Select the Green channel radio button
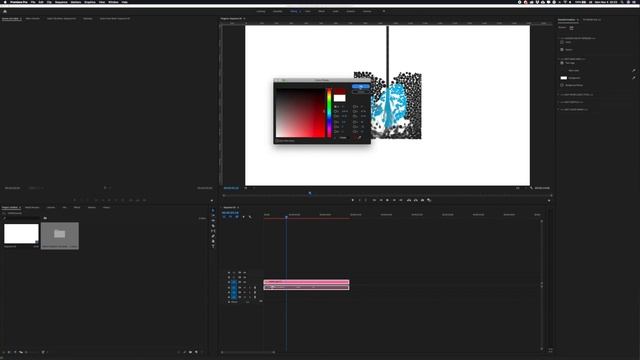The height and width of the screenshot is (360, 640). [x=335, y=127]
